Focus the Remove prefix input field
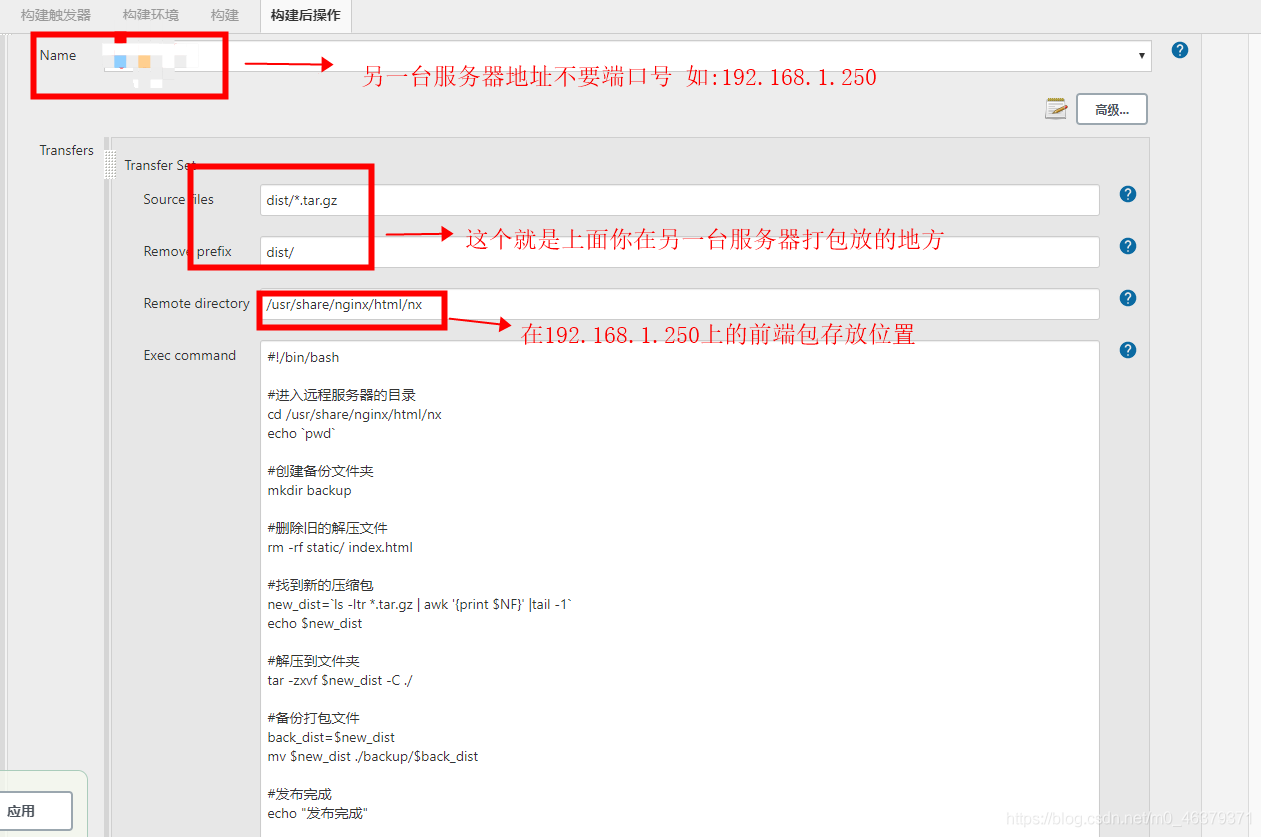 [x=679, y=252]
